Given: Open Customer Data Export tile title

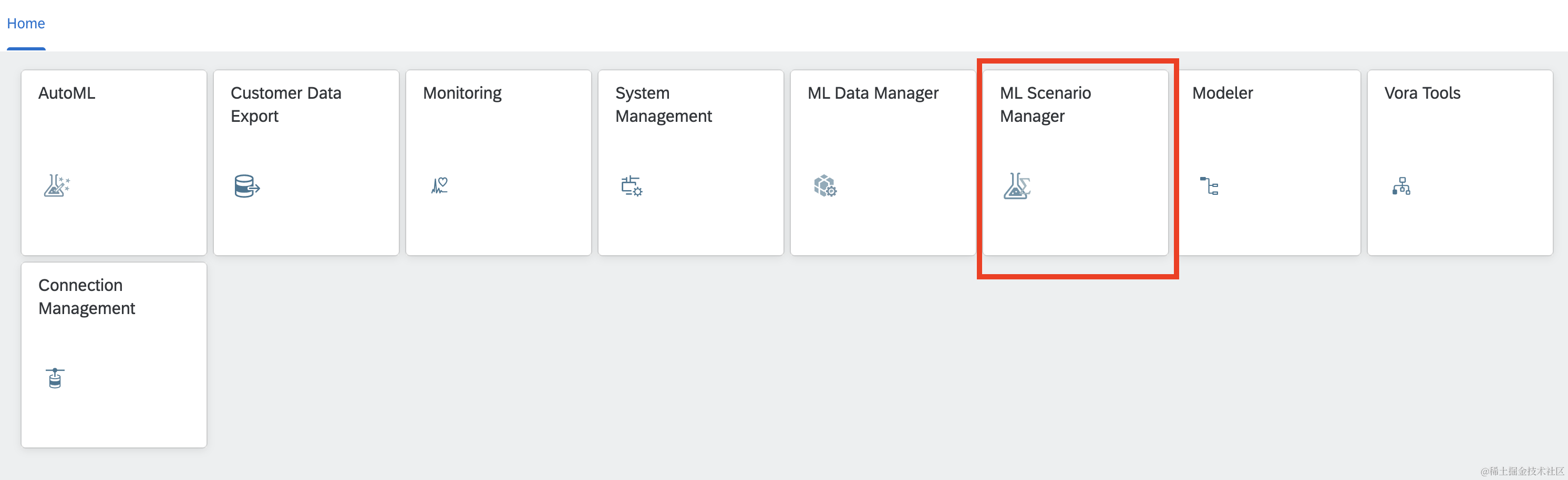Looking at the screenshot, I should [x=285, y=105].
